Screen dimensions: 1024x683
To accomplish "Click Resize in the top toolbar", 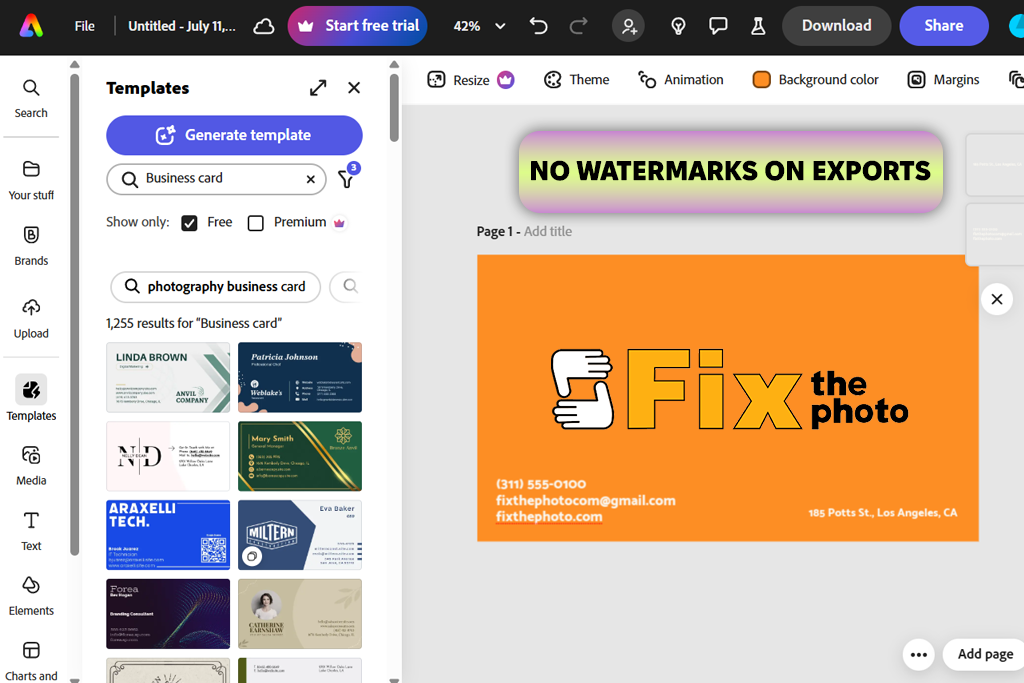I will coord(470,80).
